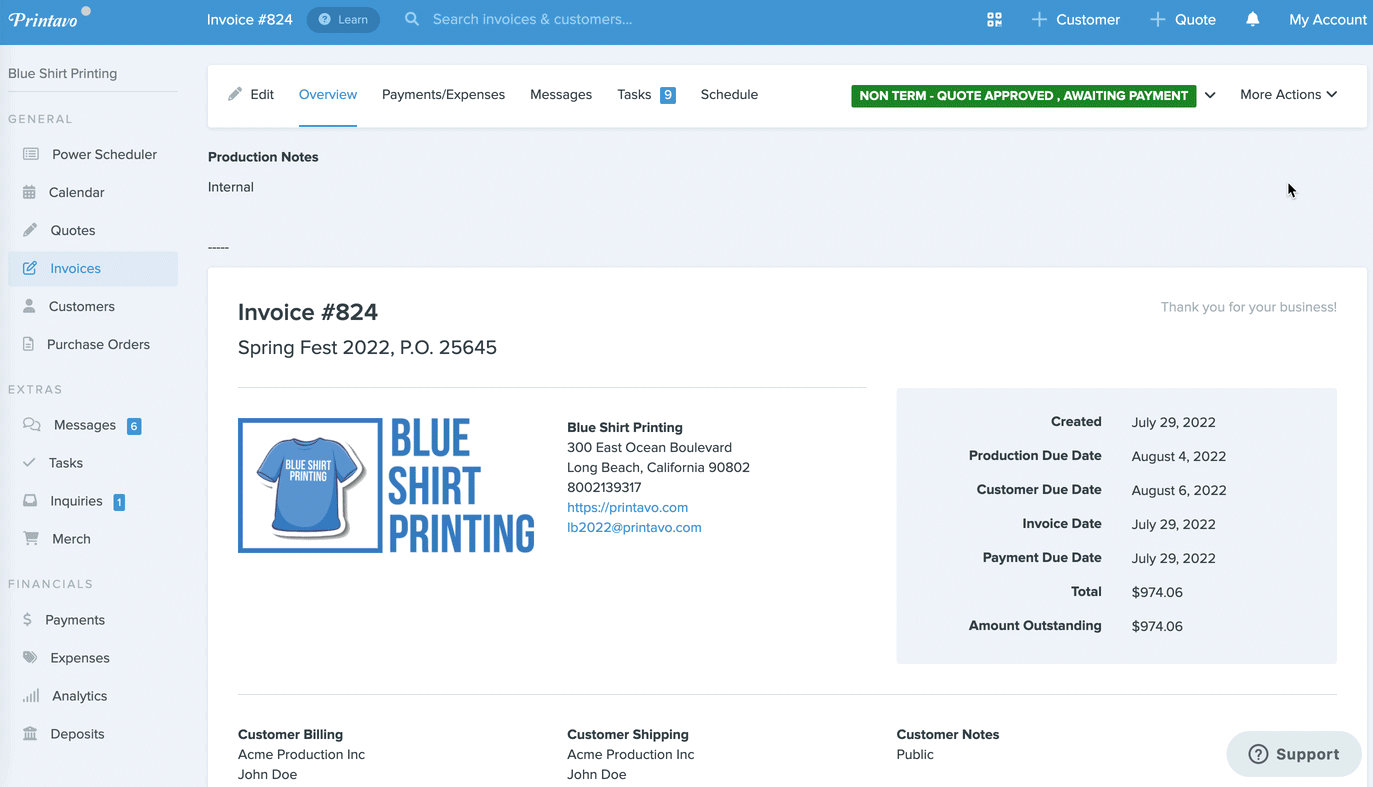Click the Merch shopping cart icon
The width and height of the screenshot is (1373, 787).
point(31,538)
